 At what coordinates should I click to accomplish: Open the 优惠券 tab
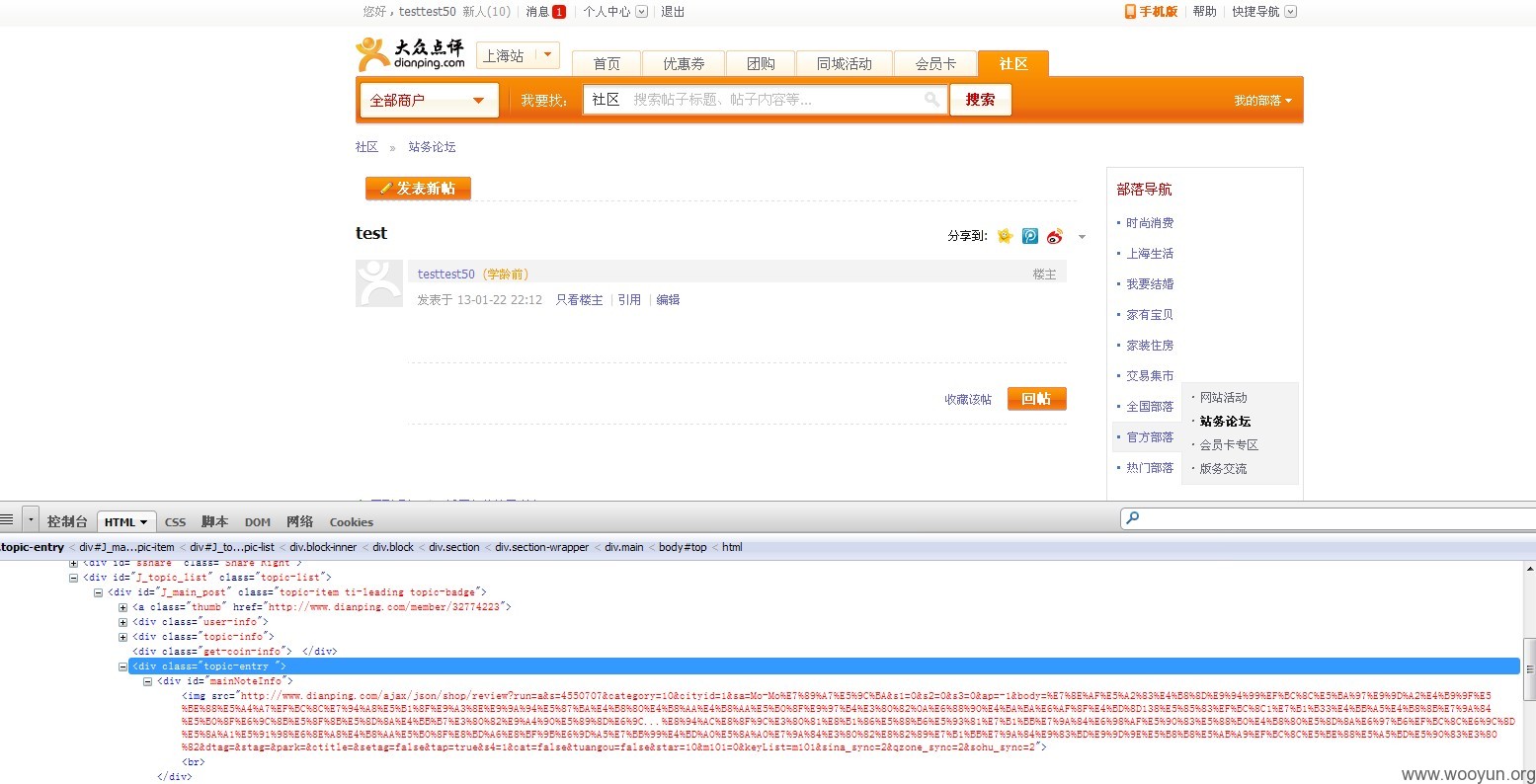(684, 63)
